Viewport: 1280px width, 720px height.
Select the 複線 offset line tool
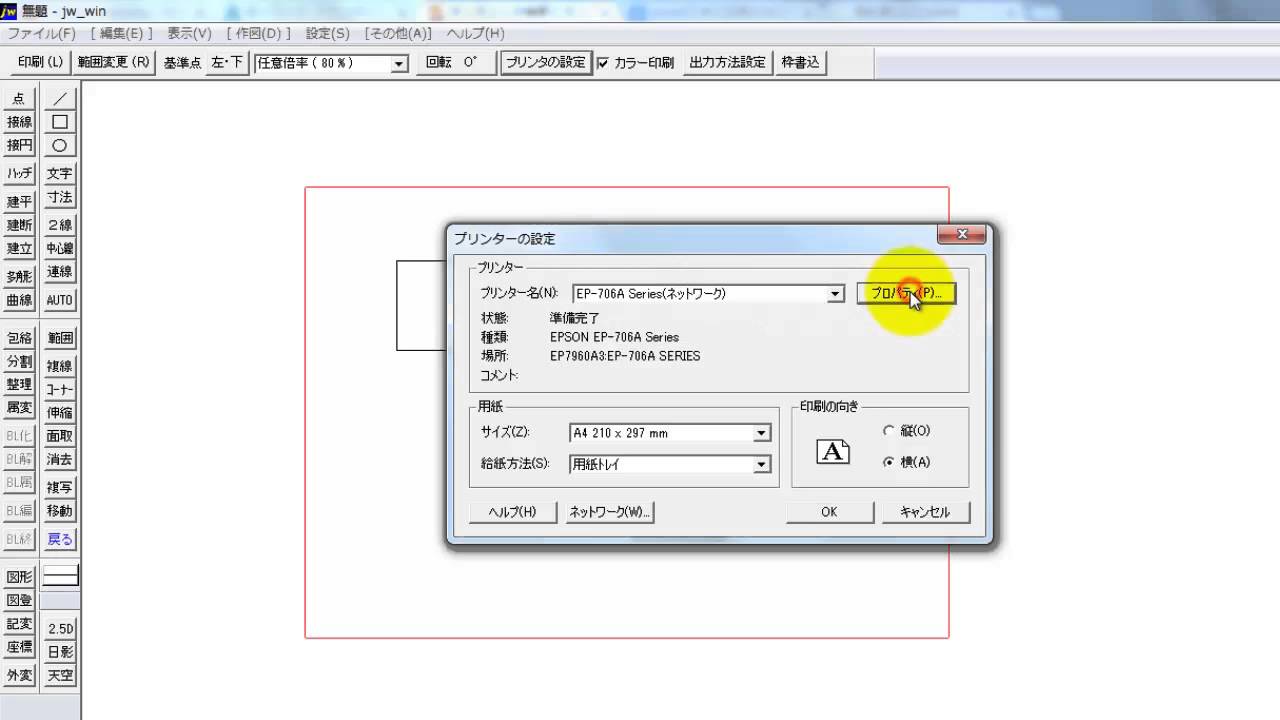point(60,366)
